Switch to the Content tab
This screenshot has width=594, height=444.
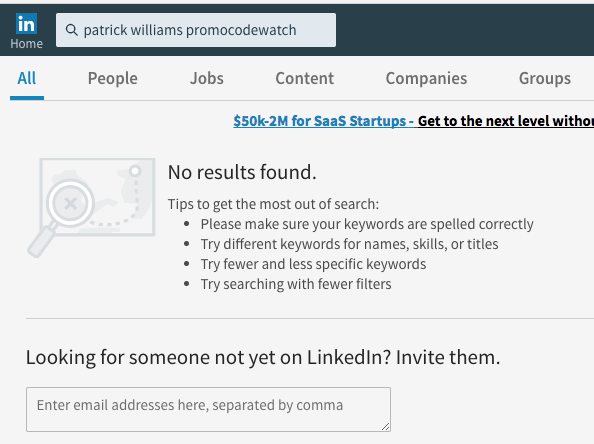pyautogui.click(x=305, y=78)
